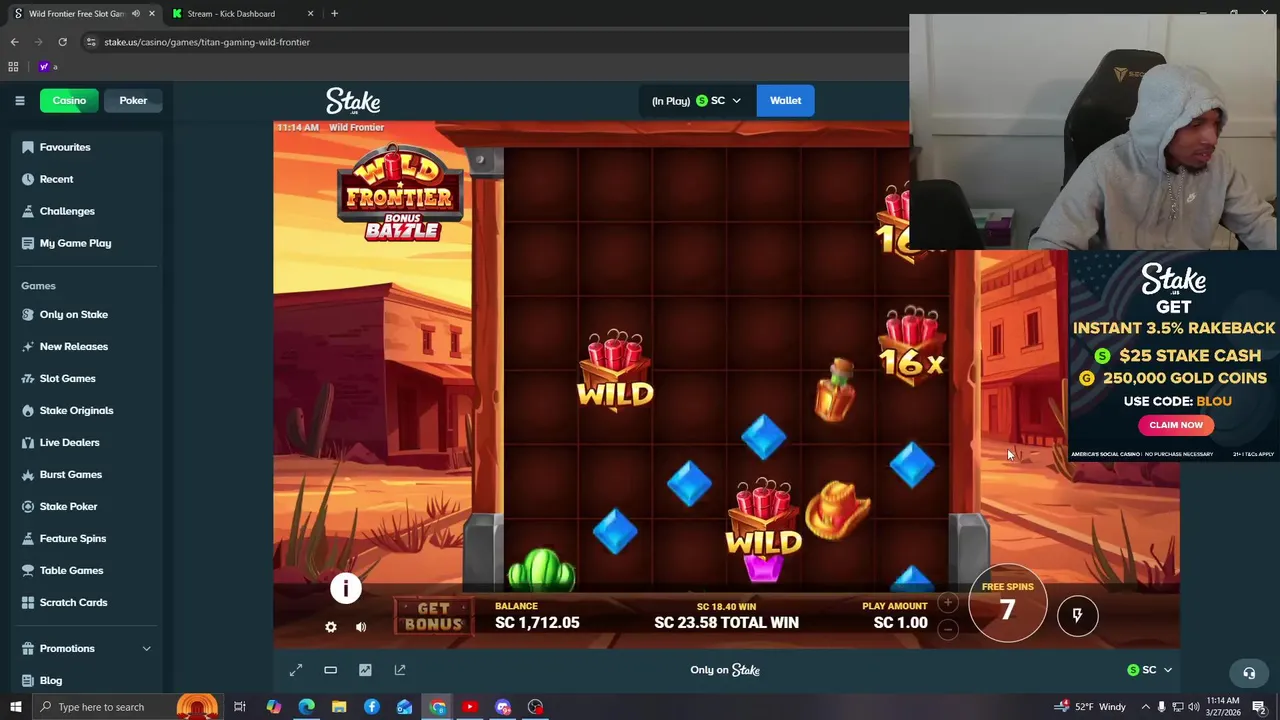Open the game info (i) button
This screenshot has height=720, width=1280.
[346, 588]
